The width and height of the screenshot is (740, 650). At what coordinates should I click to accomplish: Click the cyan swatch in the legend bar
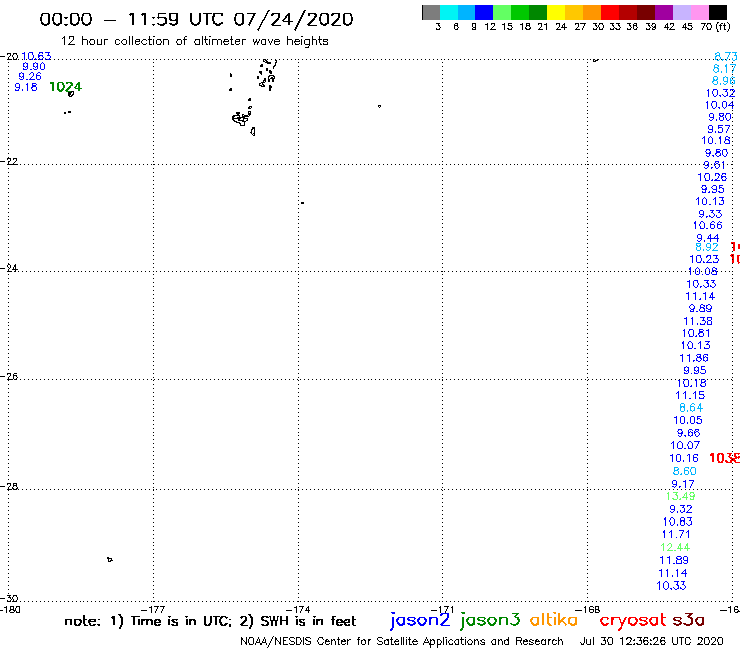click(x=449, y=12)
